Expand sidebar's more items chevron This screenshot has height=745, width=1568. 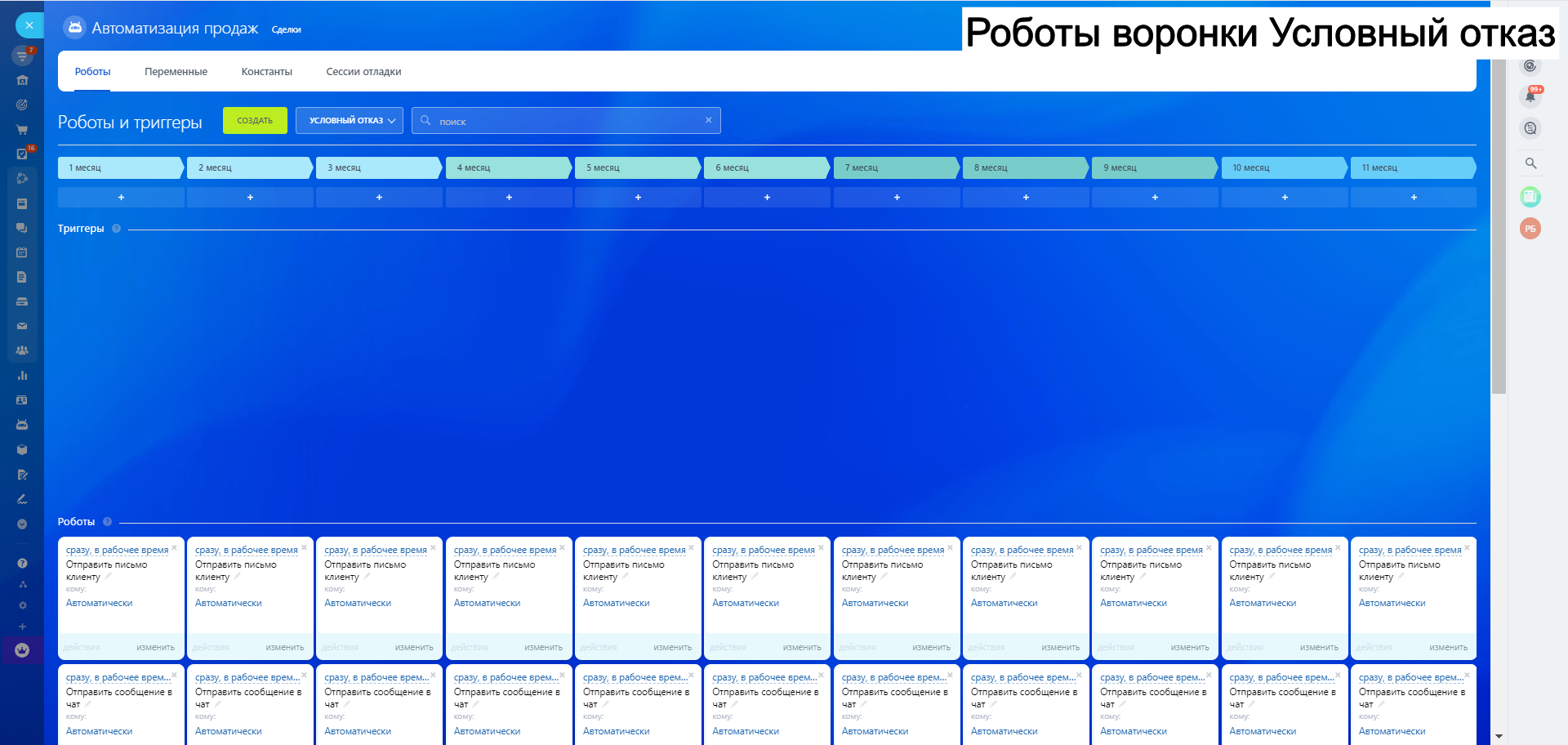(x=22, y=524)
